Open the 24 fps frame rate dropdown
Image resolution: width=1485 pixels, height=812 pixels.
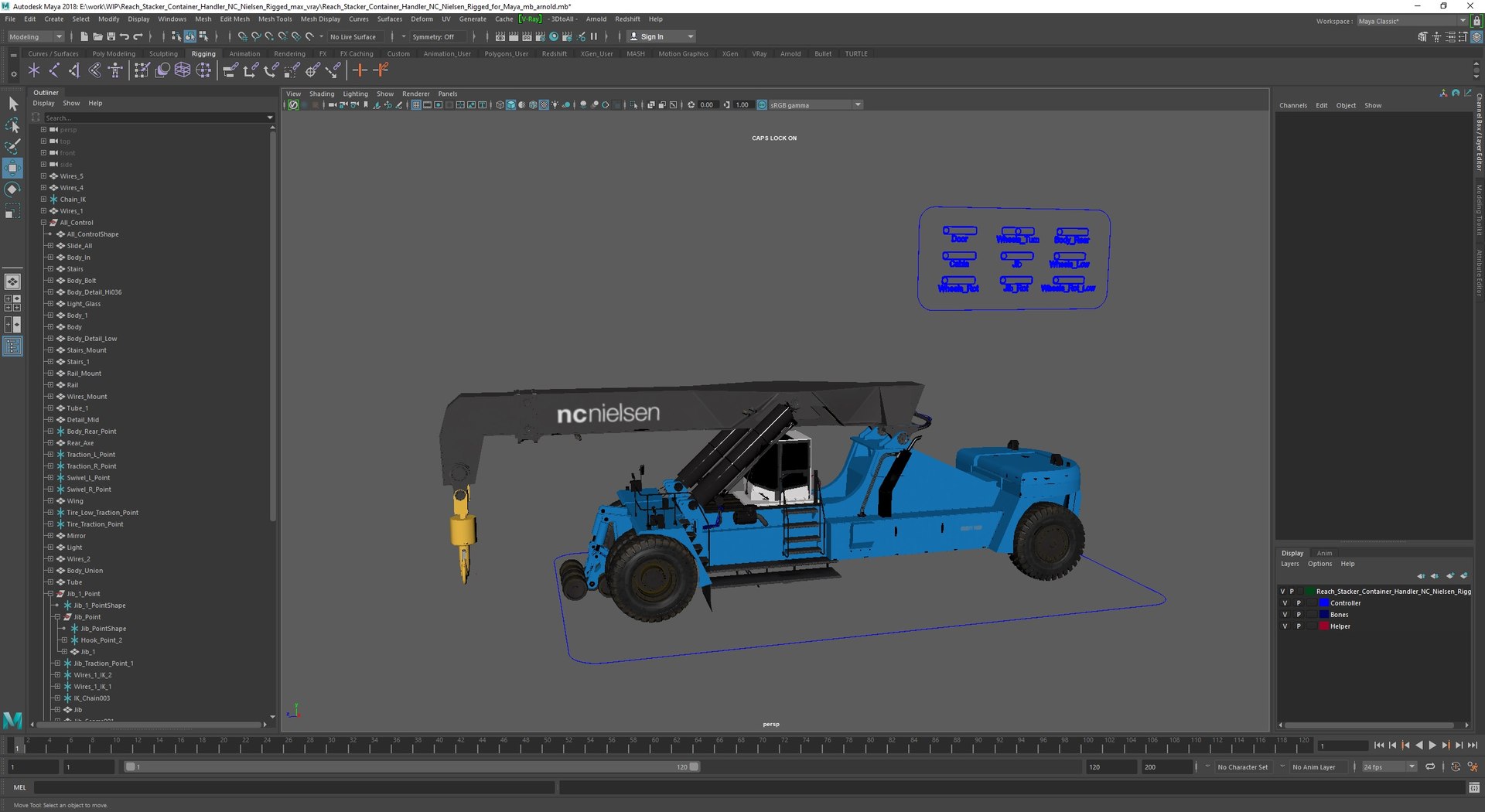coord(1389,767)
